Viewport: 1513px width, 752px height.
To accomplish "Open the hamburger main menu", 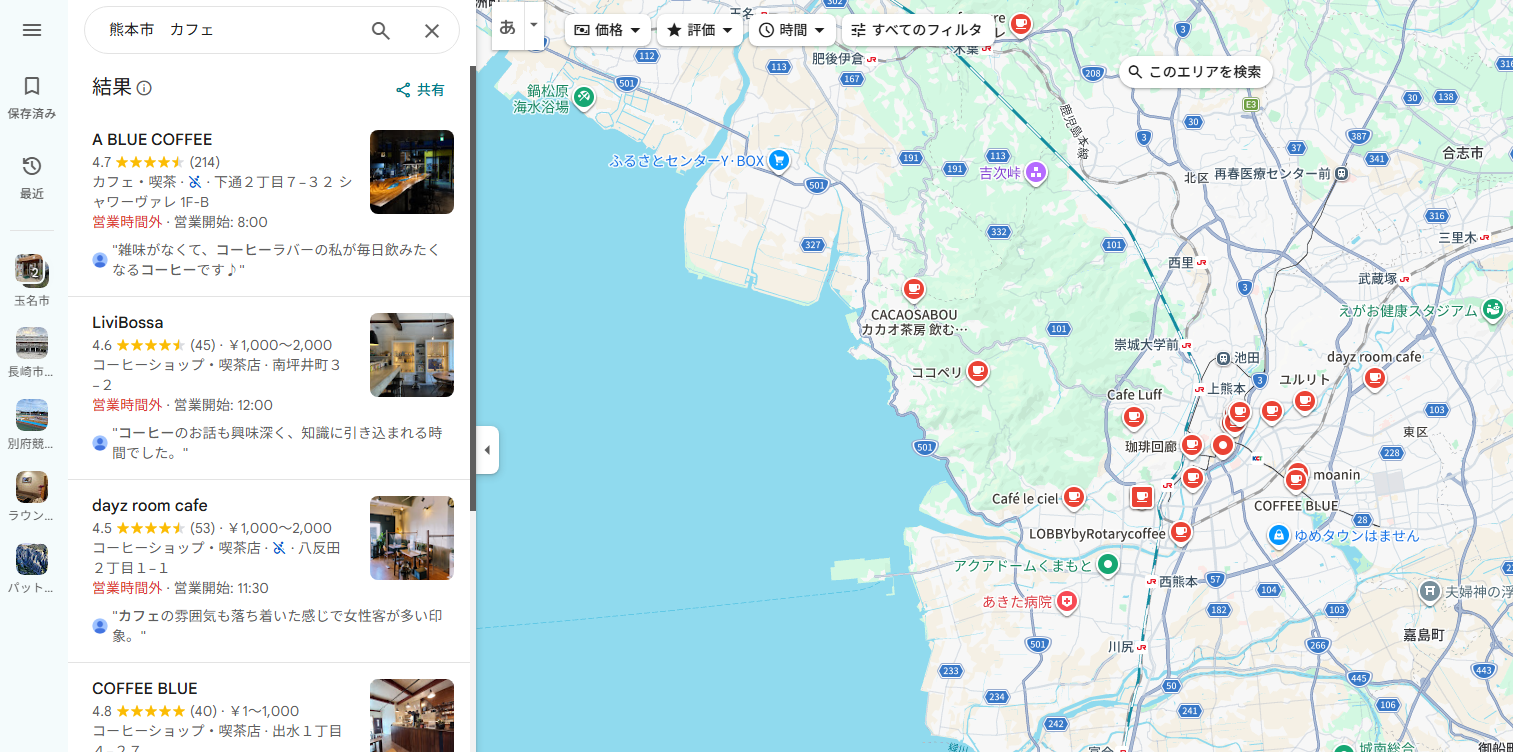I will tap(32, 30).
